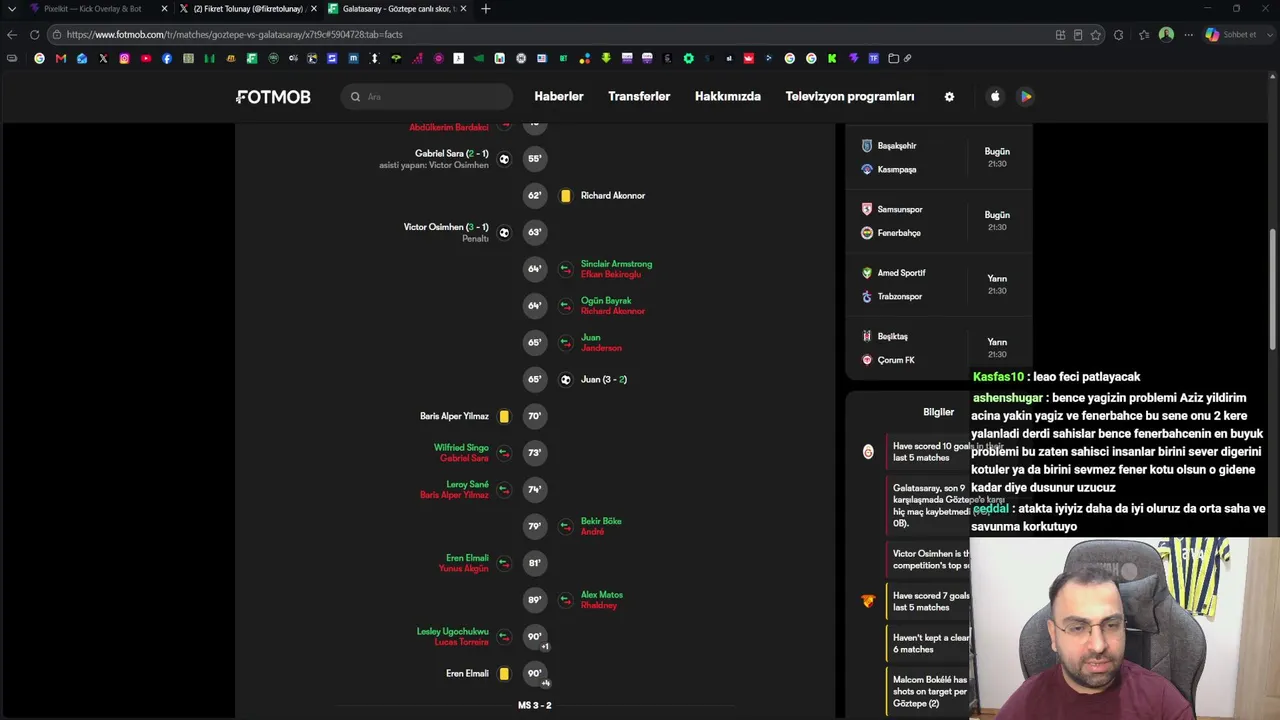
Task: Click substitution icon beside Juan and Janderson
Action: [x=565, y=343]
